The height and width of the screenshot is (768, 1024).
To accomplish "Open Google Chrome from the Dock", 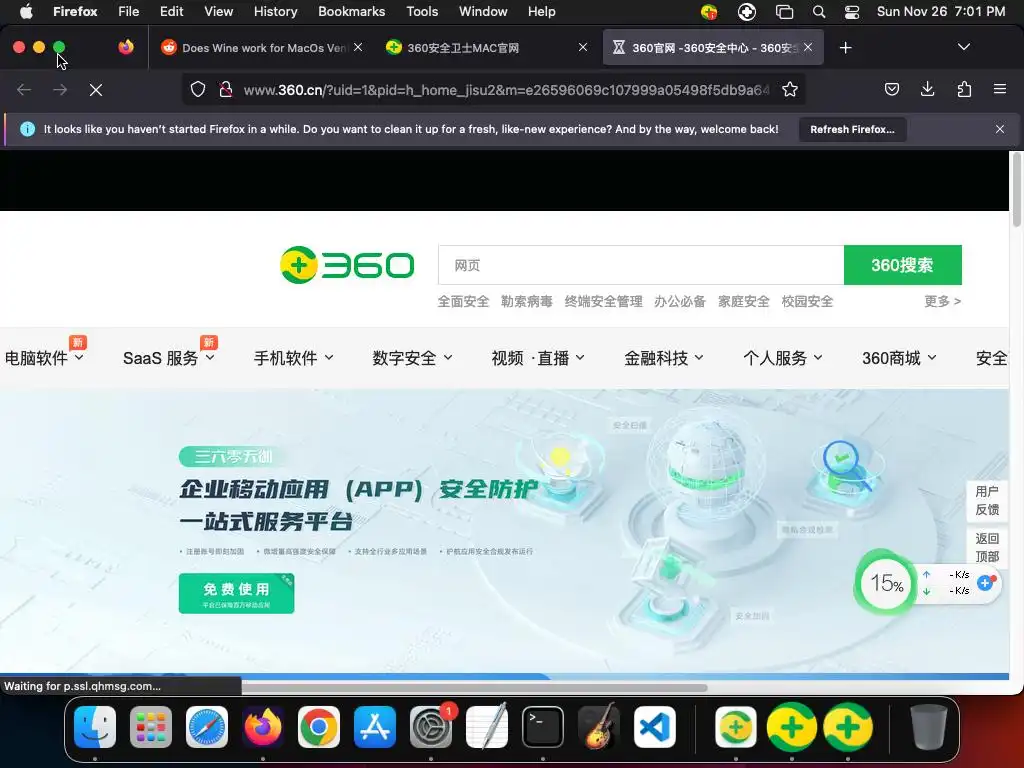I will tap(319, 727).
